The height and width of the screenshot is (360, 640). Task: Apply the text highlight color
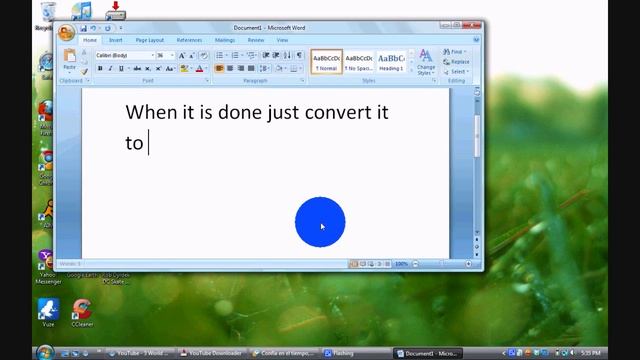[x=184, y=69]
